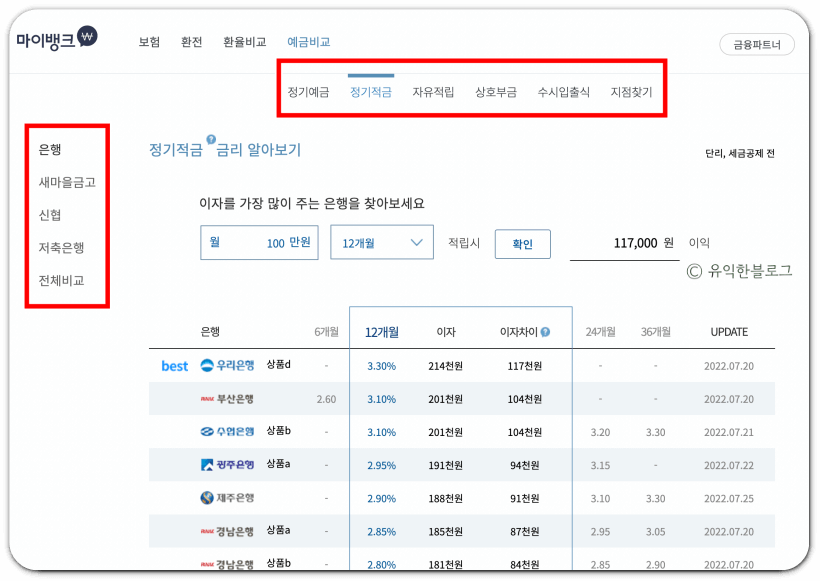Click the 3.20 24-month rate for 수협은행
Viewport: 820px width, 581px height.
pyautogui.click(x=600, y=432)
